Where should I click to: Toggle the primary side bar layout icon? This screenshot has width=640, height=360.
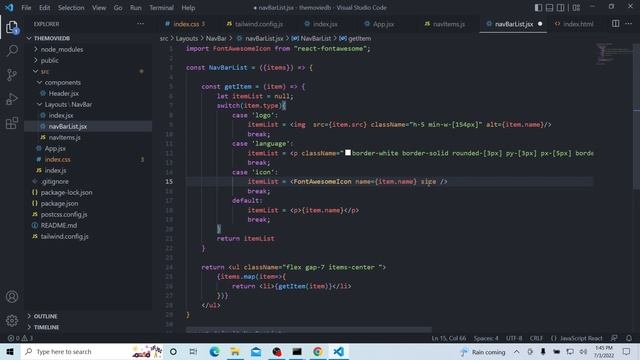click(x=538, y=7)
